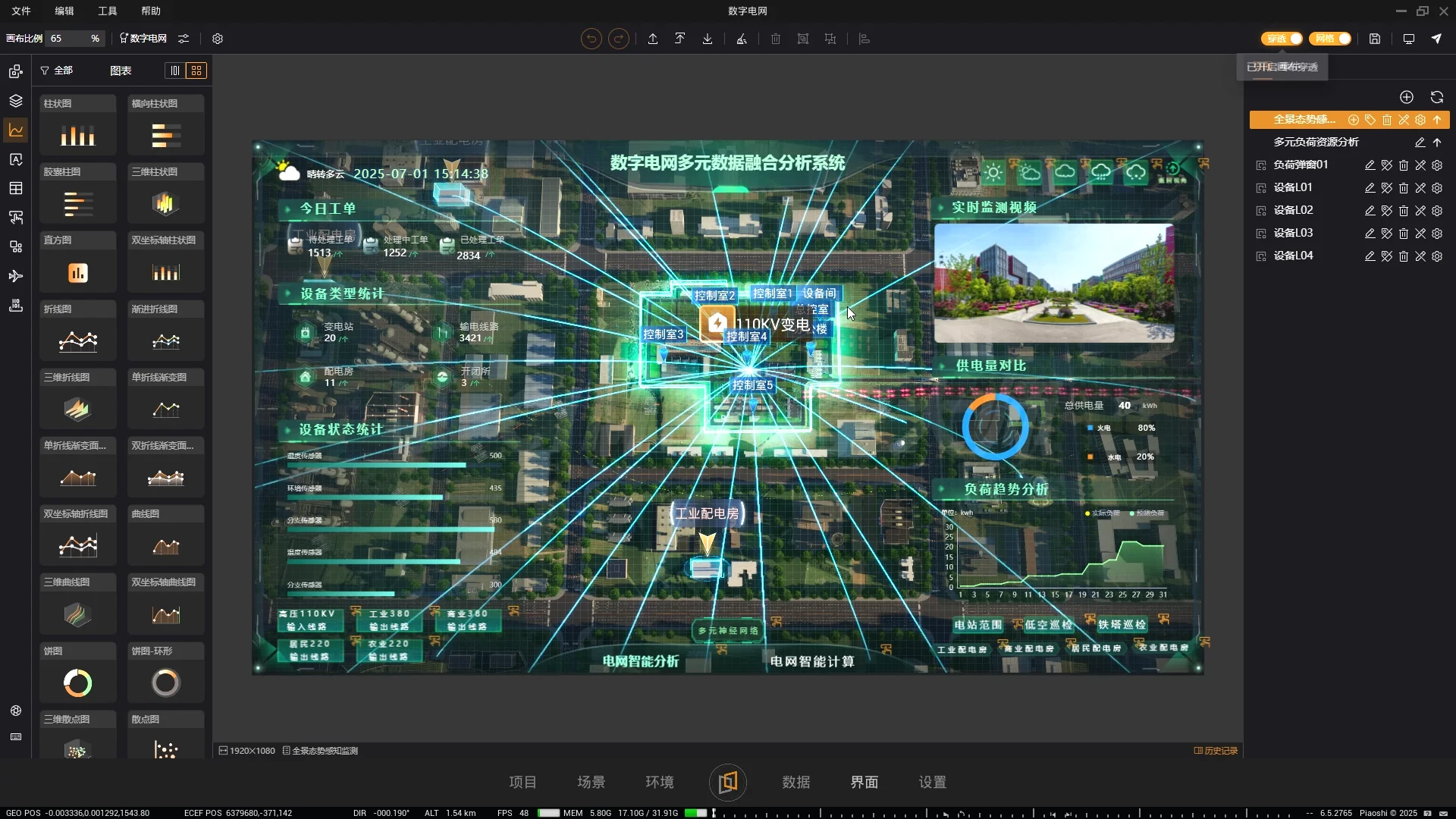
Task: Hide the 负荷弹窗01 layer
Action: [x=1386, y=165]
